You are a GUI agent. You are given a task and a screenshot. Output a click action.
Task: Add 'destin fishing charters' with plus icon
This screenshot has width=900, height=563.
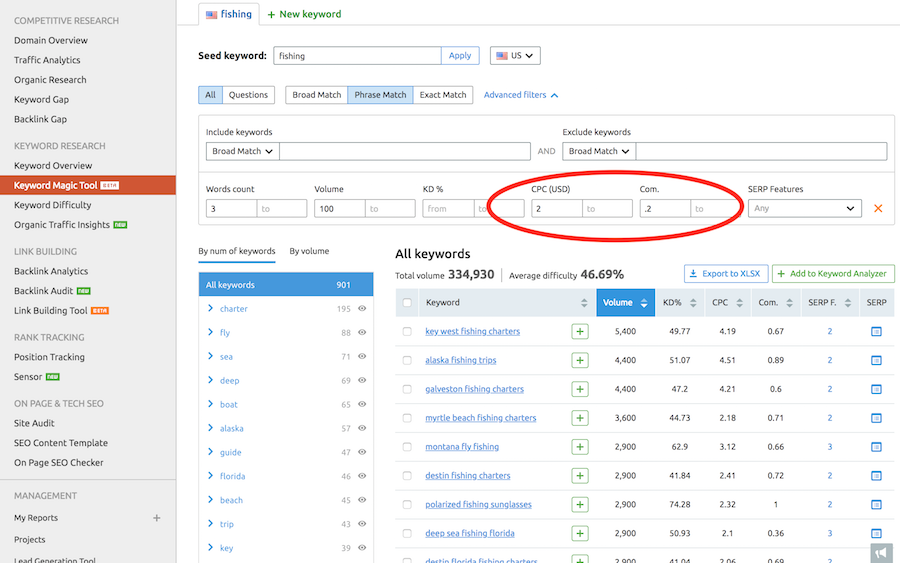(x=580, y=475)
